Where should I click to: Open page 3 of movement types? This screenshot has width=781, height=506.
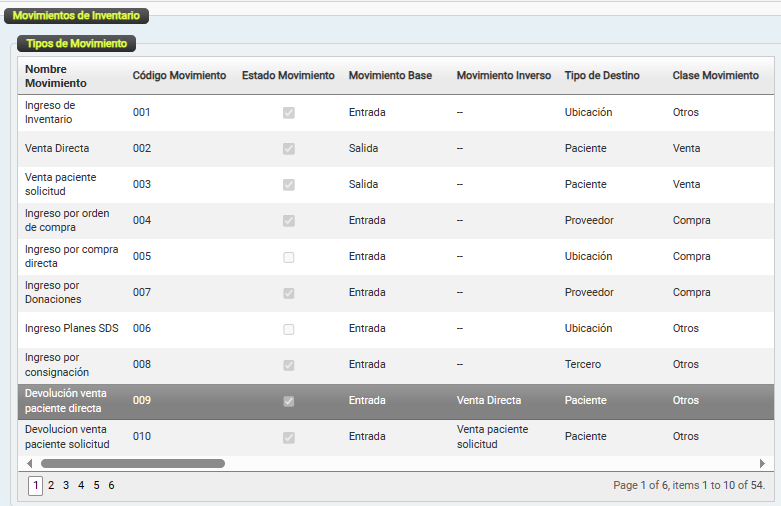[x=66, y=485]
